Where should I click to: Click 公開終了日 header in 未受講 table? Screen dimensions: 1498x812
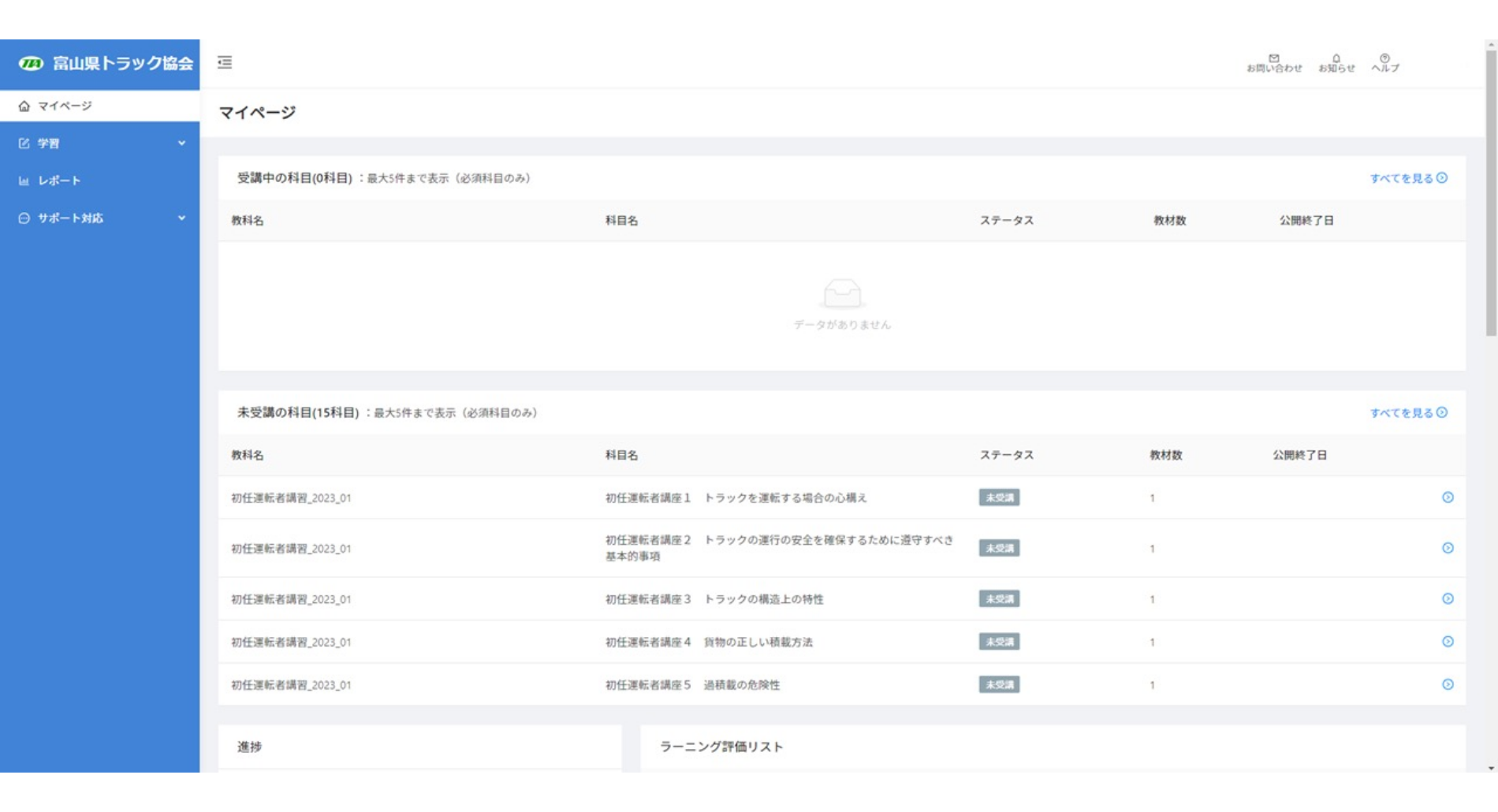click(x=1299, y=455)
